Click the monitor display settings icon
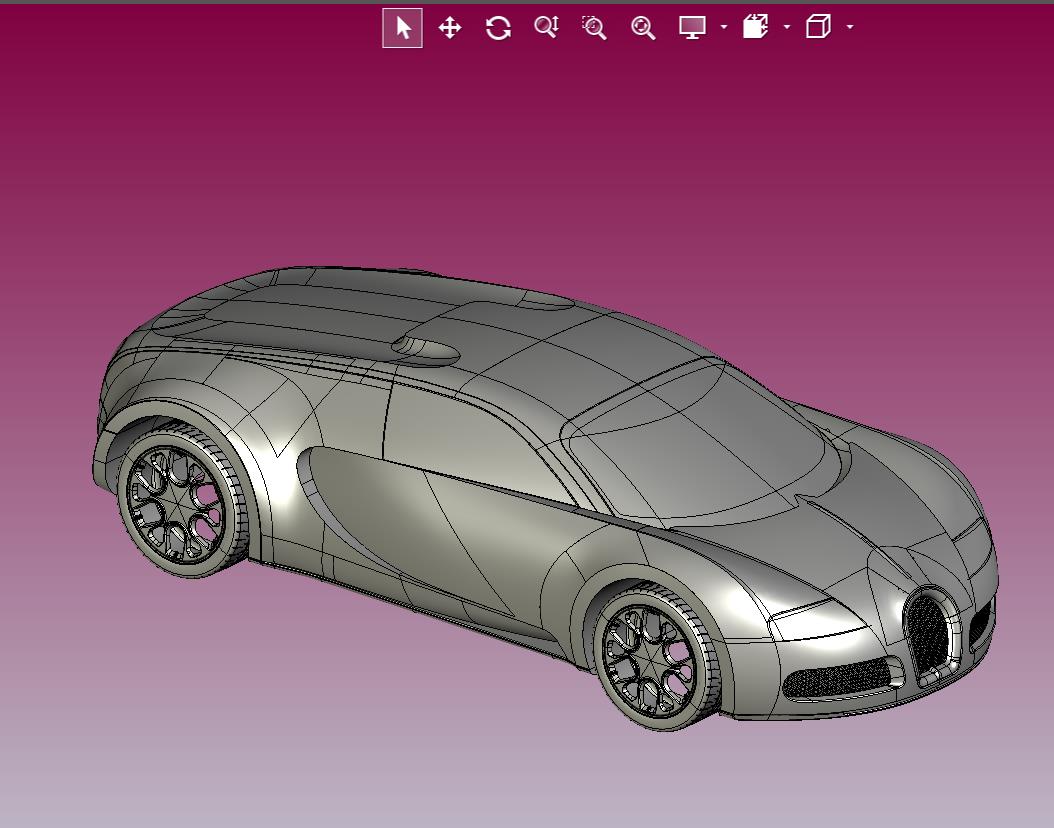This screenshot has width=1054, height=828. tap(692, 28)
